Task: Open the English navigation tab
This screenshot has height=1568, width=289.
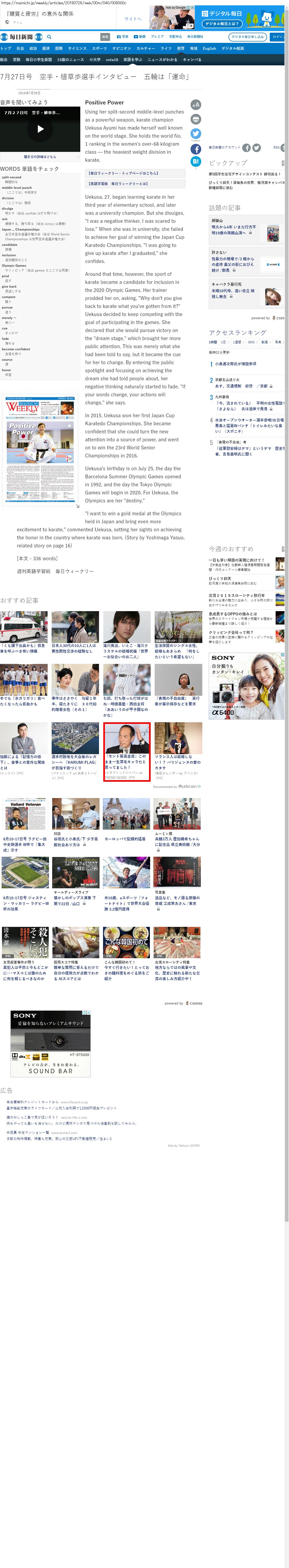Action: tap(209, 48)
